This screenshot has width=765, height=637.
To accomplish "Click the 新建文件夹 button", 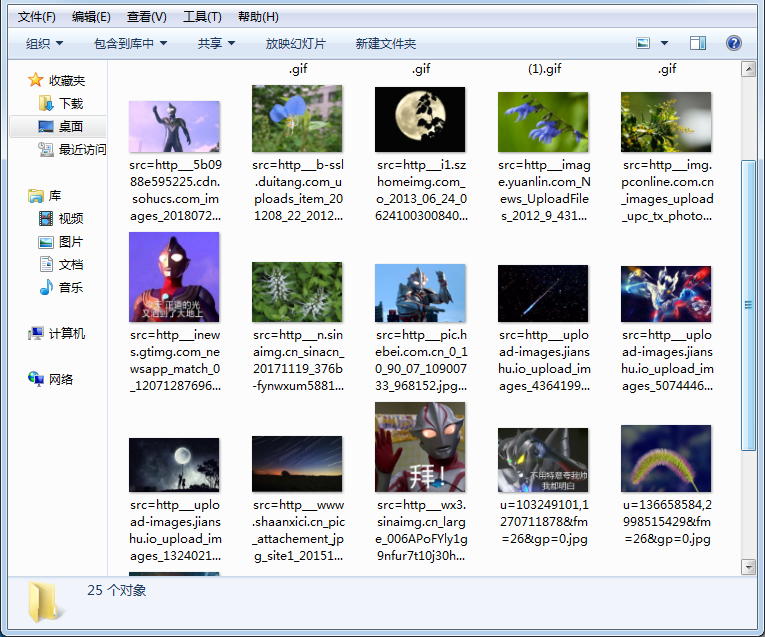I will tap(385, 43).
